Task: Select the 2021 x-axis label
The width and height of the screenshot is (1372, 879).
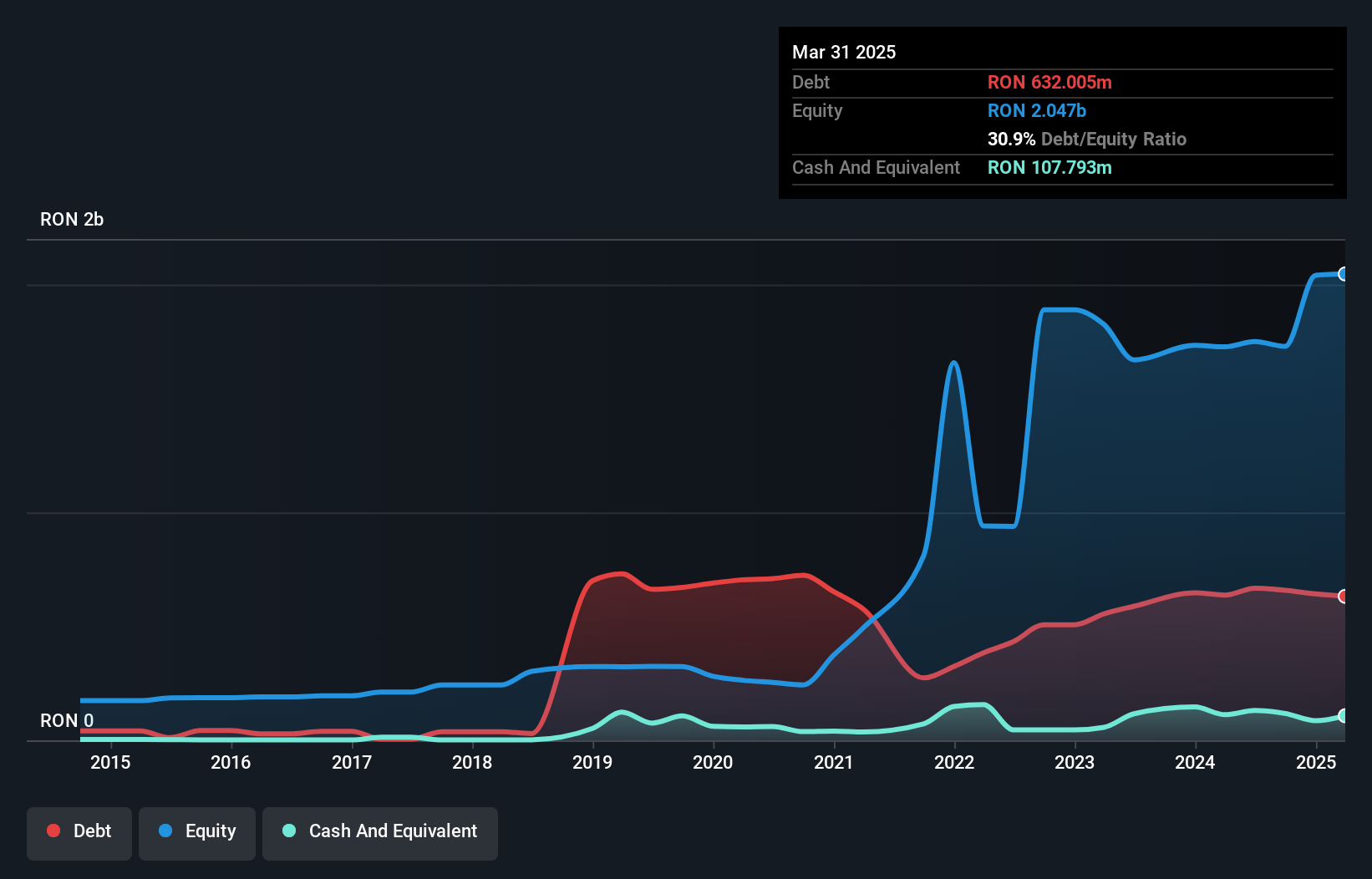Action: coord(834,762)
